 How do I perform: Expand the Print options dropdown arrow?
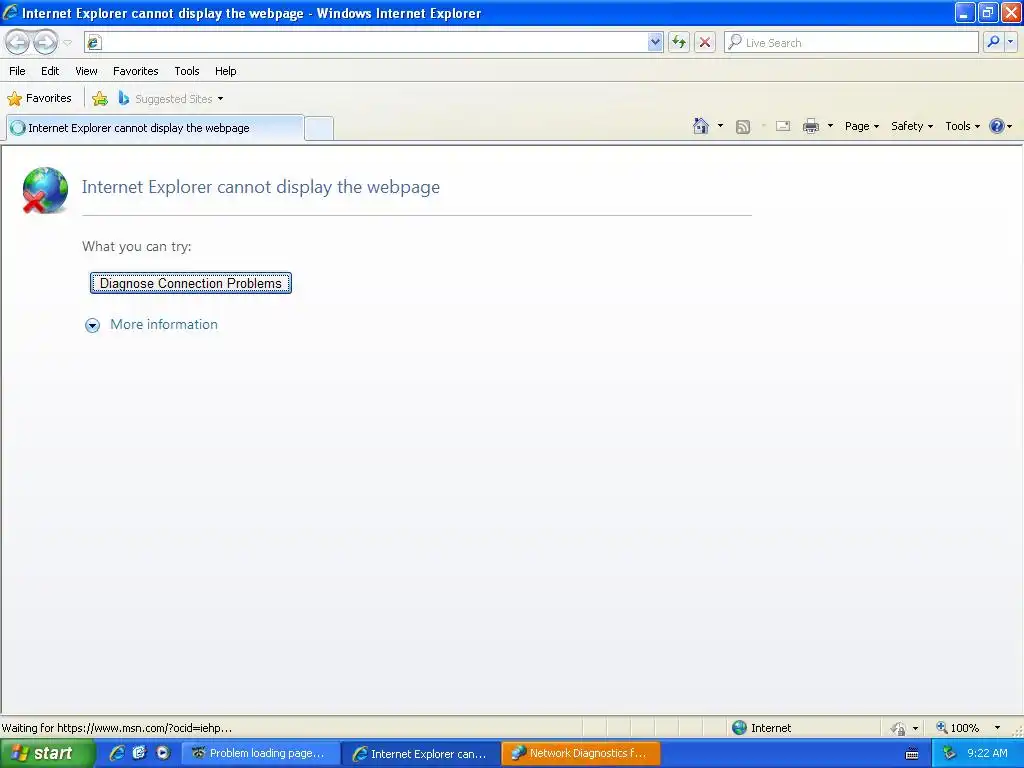point(830,126)
